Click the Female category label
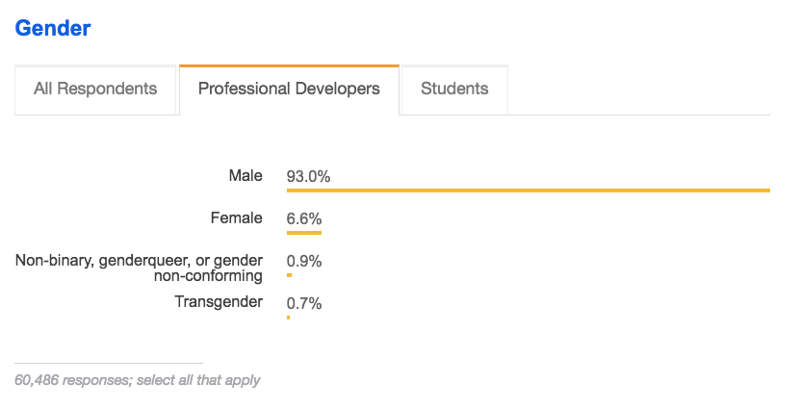800x407 pixels. point(238,218)
